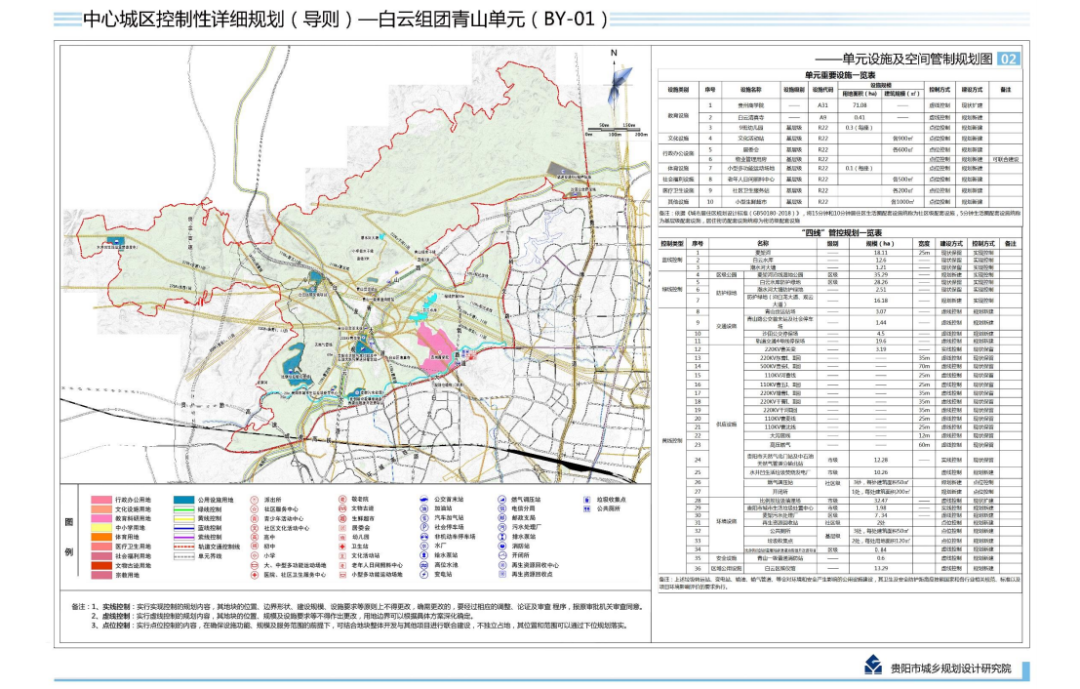The image size is (1080, 689).
Task: Click the 单元重要设施一览表 table title
Action: [840, 75]
